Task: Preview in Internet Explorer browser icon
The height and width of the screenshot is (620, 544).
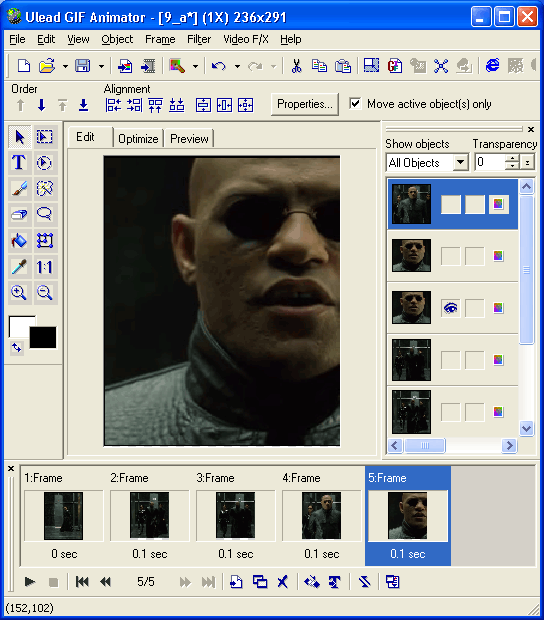Action: pos(492,66)
